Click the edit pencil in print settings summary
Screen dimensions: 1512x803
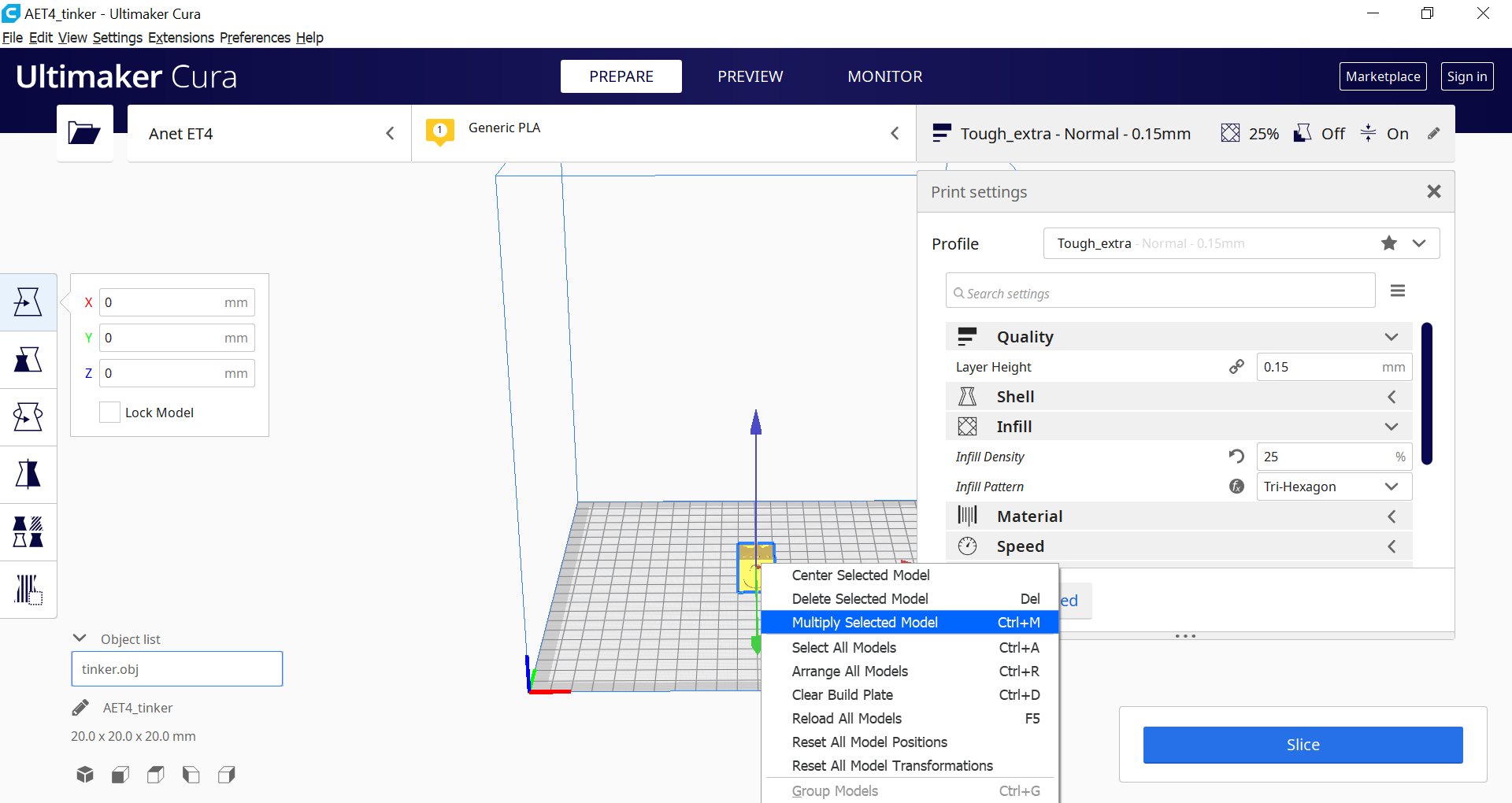pyautogui.click(x=1434, y=134)
